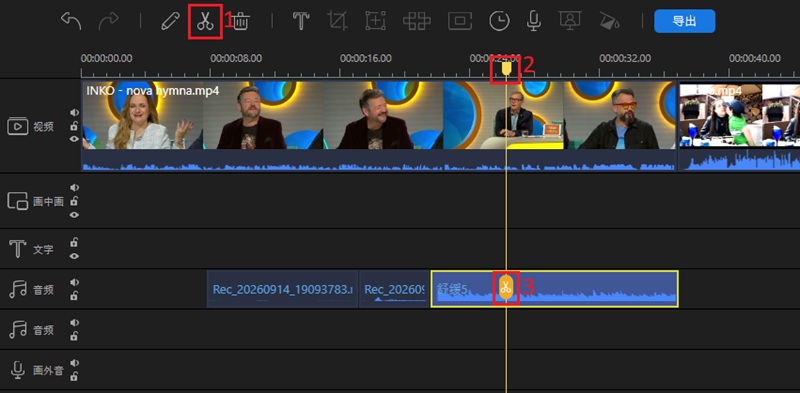Open the zoom/focus frame tool
This screenshot has width=800, height=393.
pyautogui.click(x=375, y=21)
